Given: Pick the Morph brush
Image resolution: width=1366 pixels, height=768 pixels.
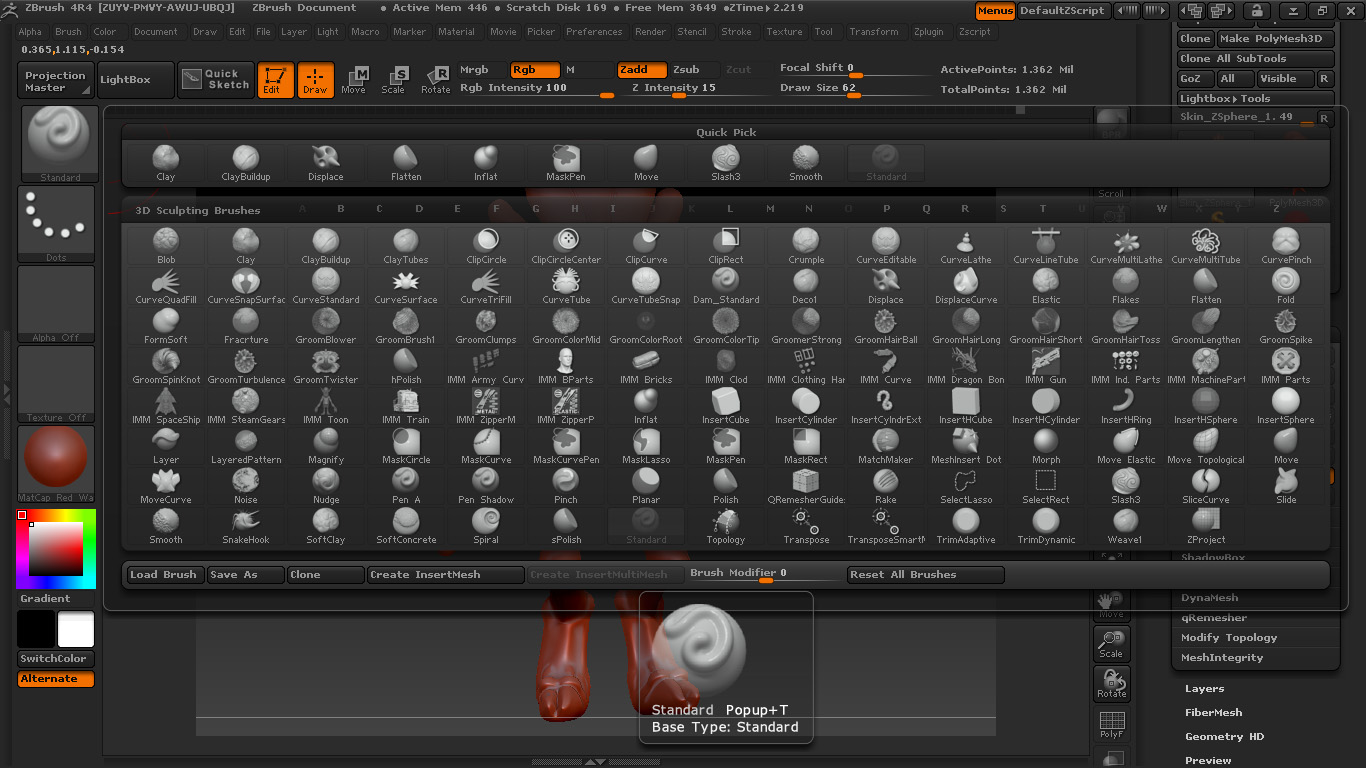Looking at the screenshot, I should tap(1046, 446).
